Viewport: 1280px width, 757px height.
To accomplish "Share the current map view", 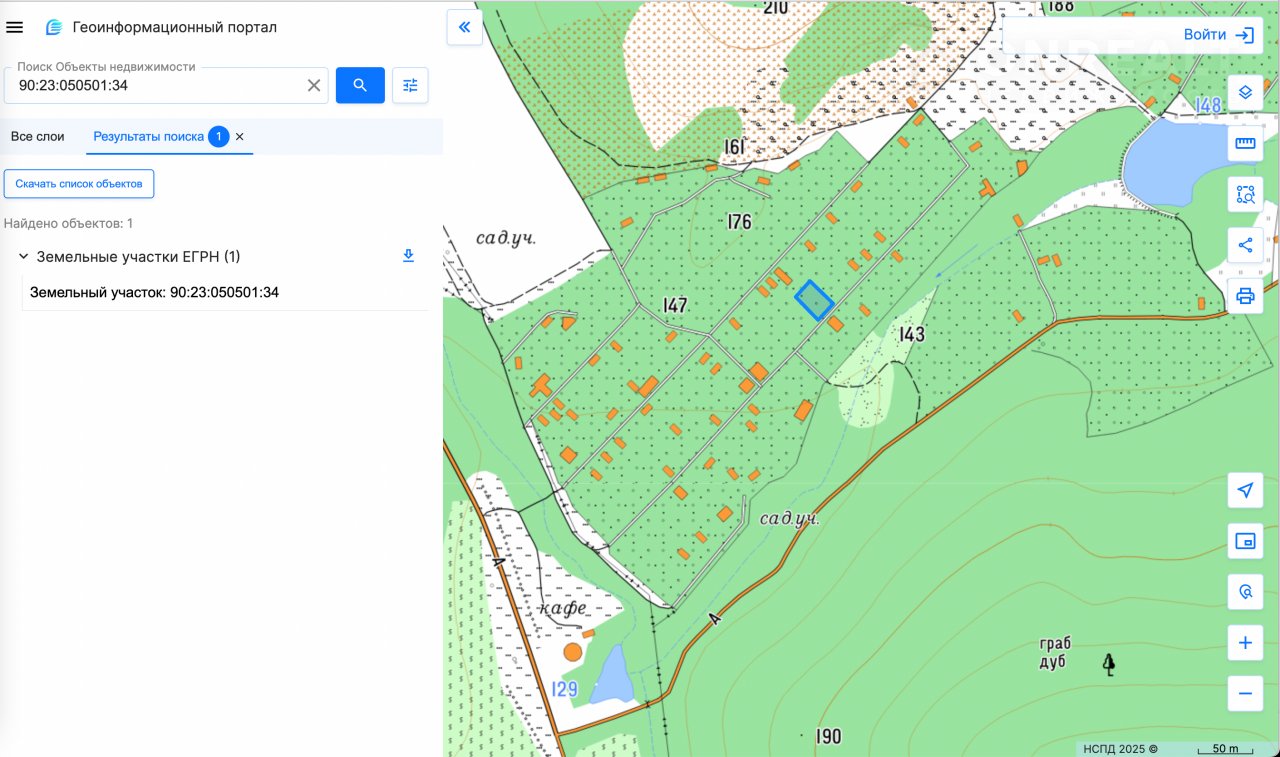I will (1245, 245).
